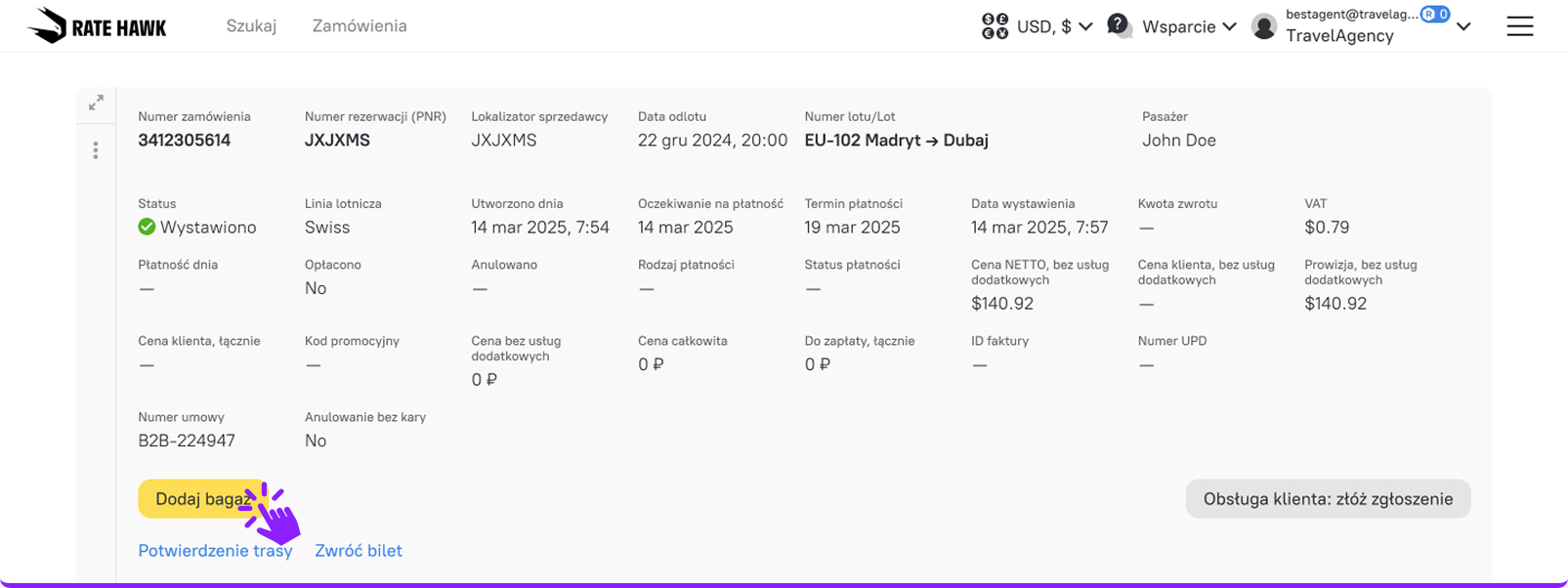Expand the order card with arrows icon
The image size is (1568, 588).
click(x=96, y=103)
